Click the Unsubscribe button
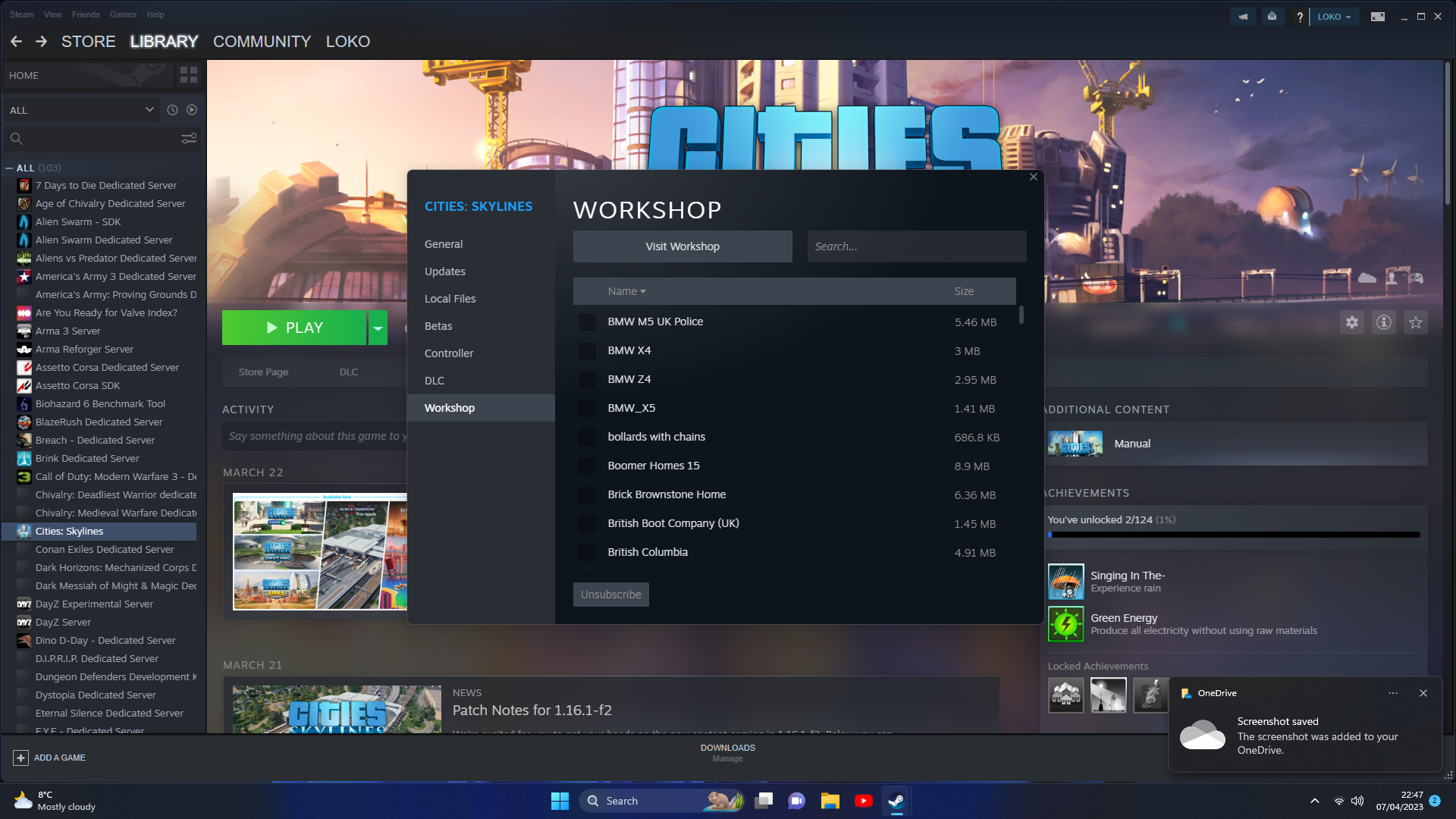The height and width of the screenshot is (819, 1456). pyautogui.click(x=611, y=595)
